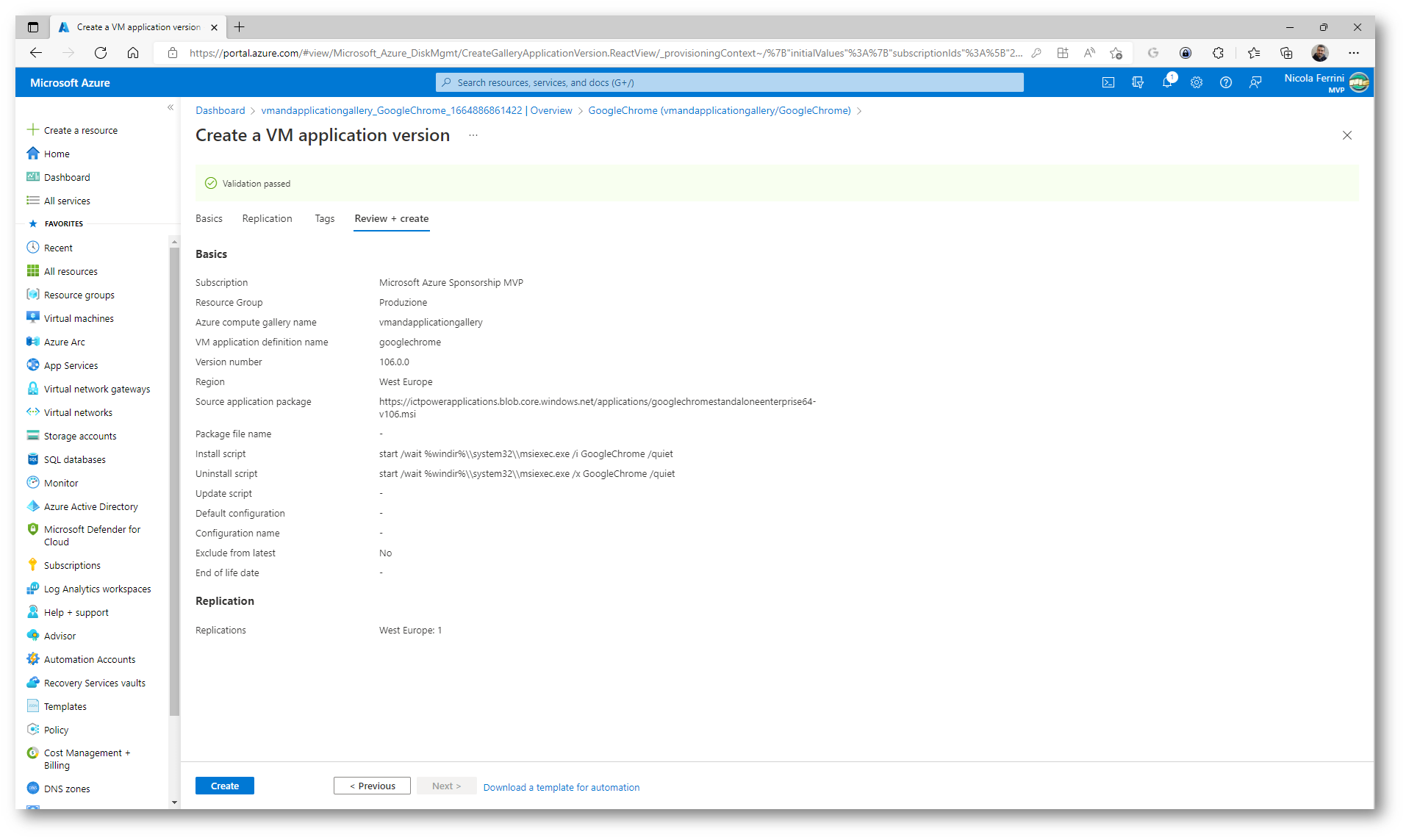The image size is (1406, 840).
Task: Open DNS zones in sidebar
Action: click(x=59, y=789)
